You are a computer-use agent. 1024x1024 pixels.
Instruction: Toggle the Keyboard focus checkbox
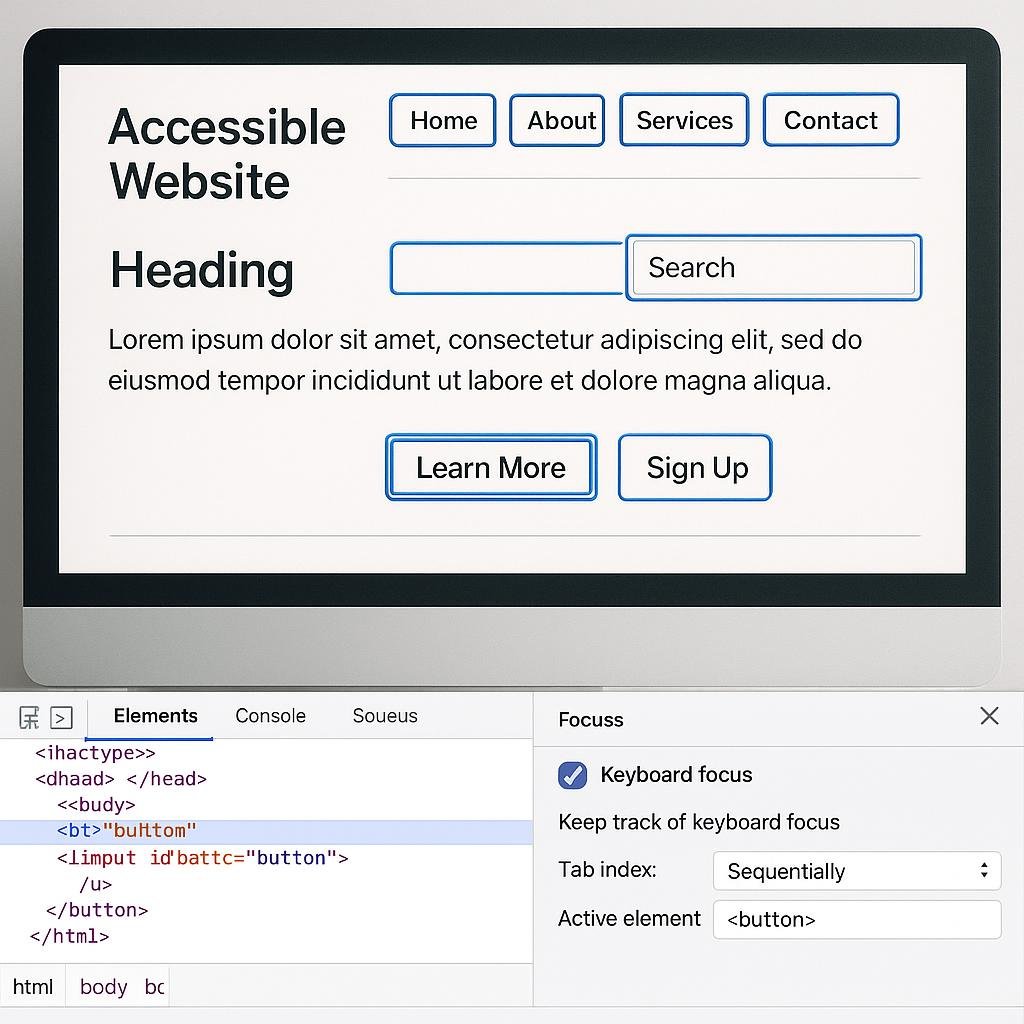pyautogui.click(x=572, y=775)
